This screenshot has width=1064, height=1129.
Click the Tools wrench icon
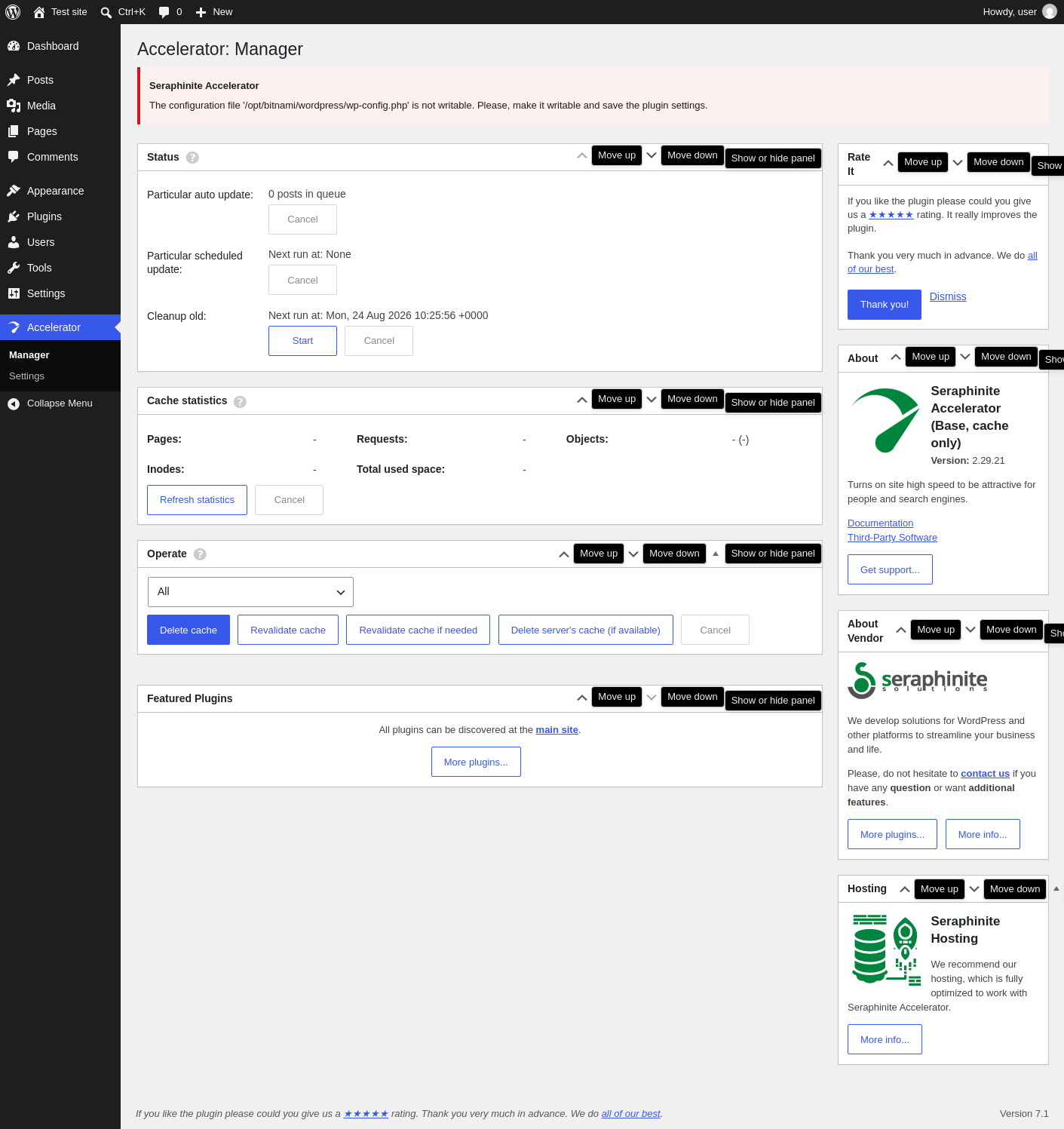[14, 268]
